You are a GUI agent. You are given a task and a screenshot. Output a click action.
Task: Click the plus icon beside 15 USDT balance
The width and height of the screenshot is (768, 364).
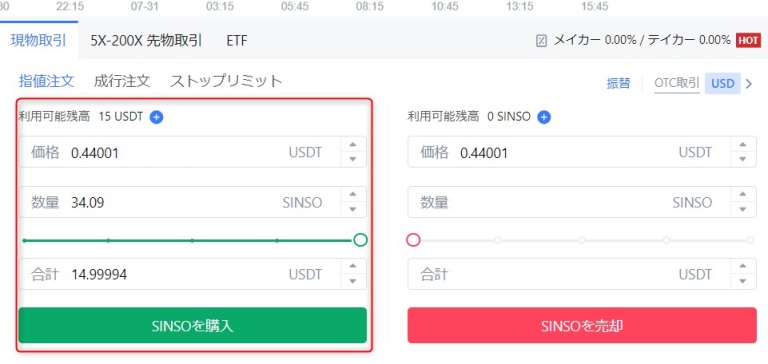pos(156,117)
